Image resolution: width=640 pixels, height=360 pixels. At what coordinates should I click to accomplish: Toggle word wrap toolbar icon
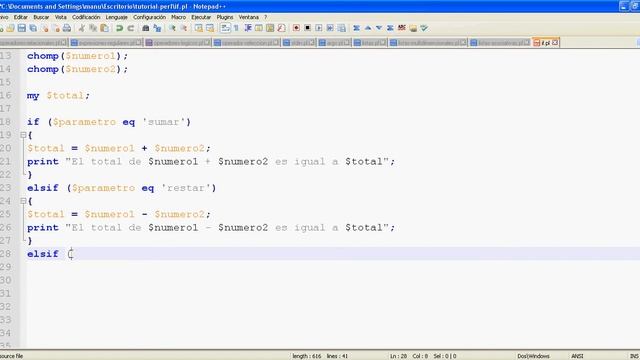(225, 28)
